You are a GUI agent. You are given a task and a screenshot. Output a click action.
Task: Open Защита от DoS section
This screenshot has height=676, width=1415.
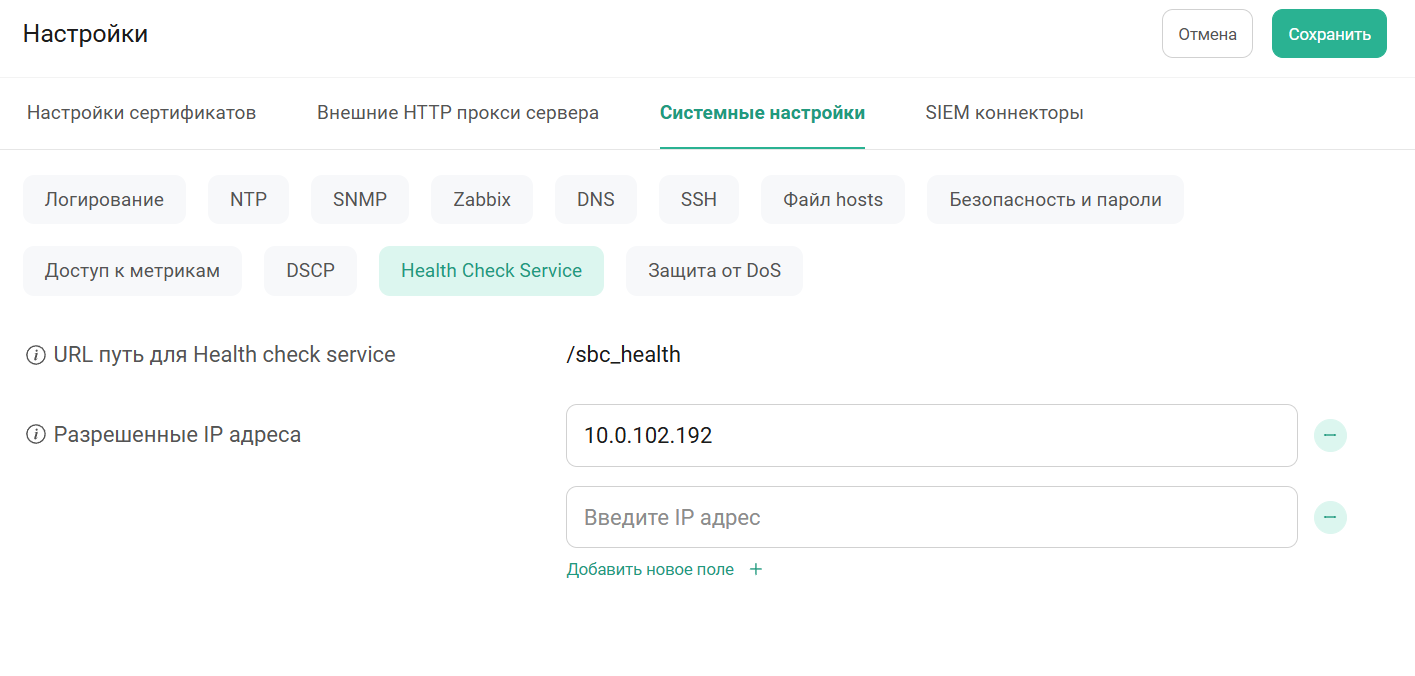coord(714,271)
